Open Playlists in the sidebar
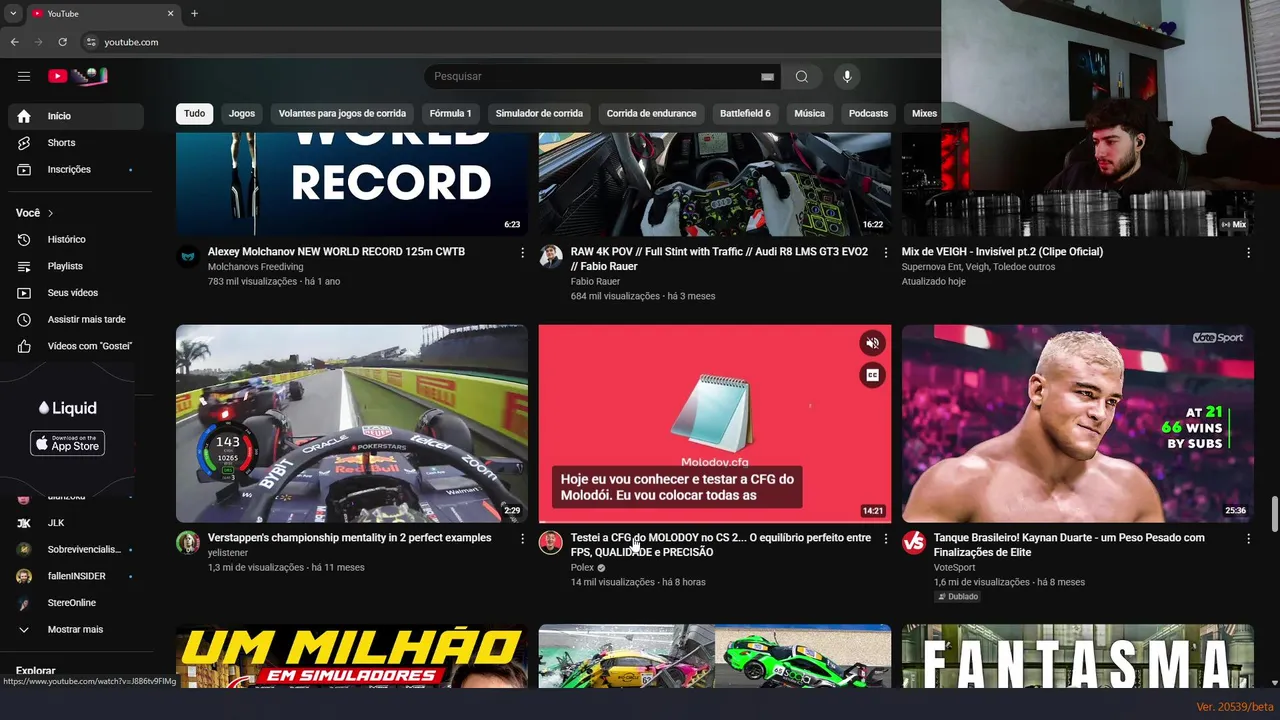The image size is (1280, 720). pos(76,266)
